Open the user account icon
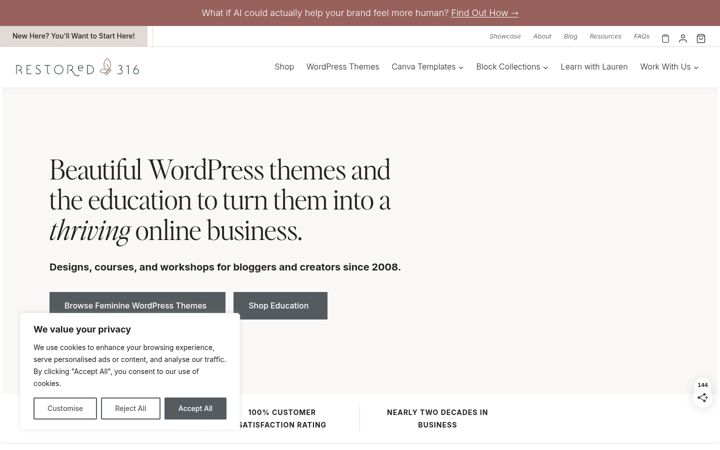The height and width of the screenshot is (450, 720). click(683, 39)
